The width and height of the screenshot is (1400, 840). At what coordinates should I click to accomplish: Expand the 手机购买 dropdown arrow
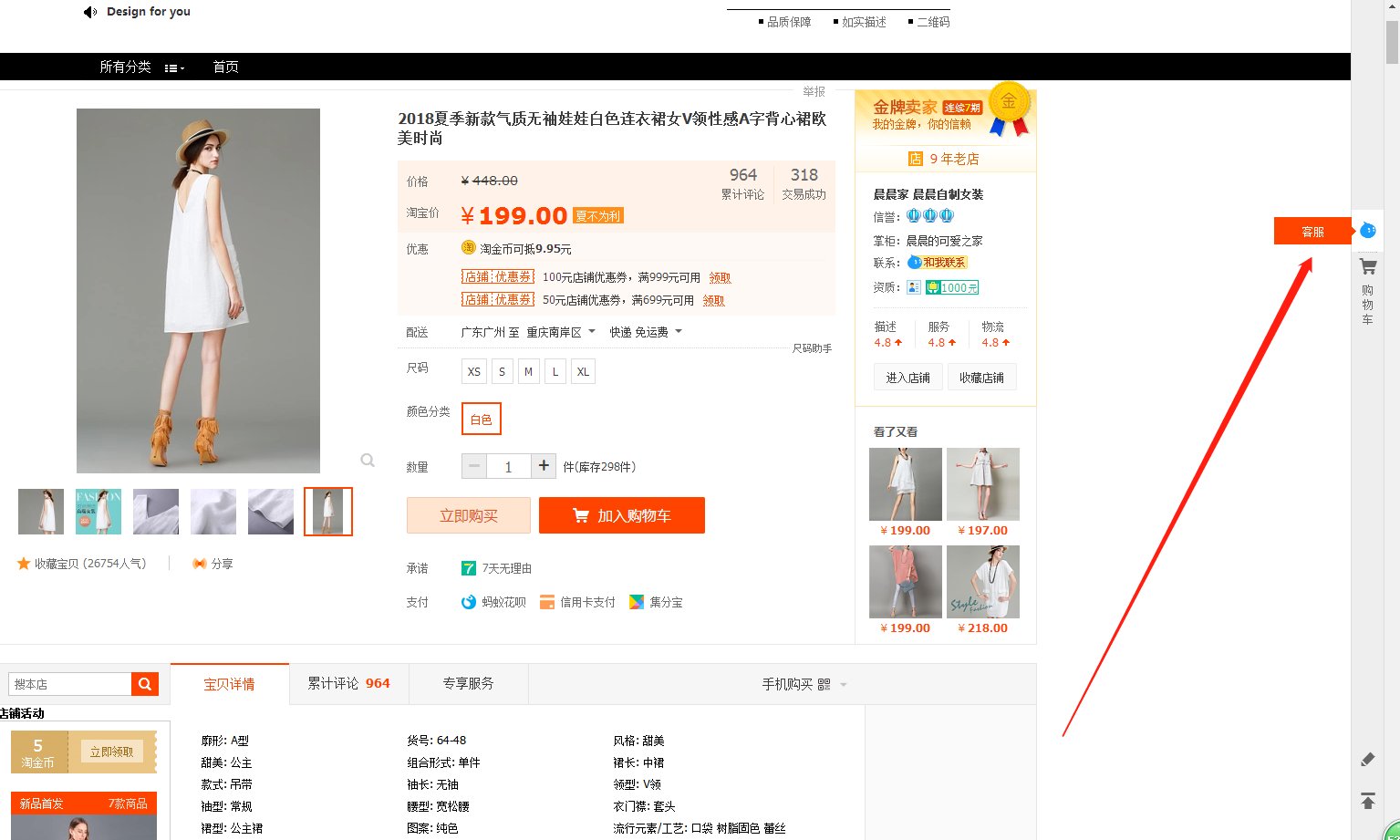point(844,684)
